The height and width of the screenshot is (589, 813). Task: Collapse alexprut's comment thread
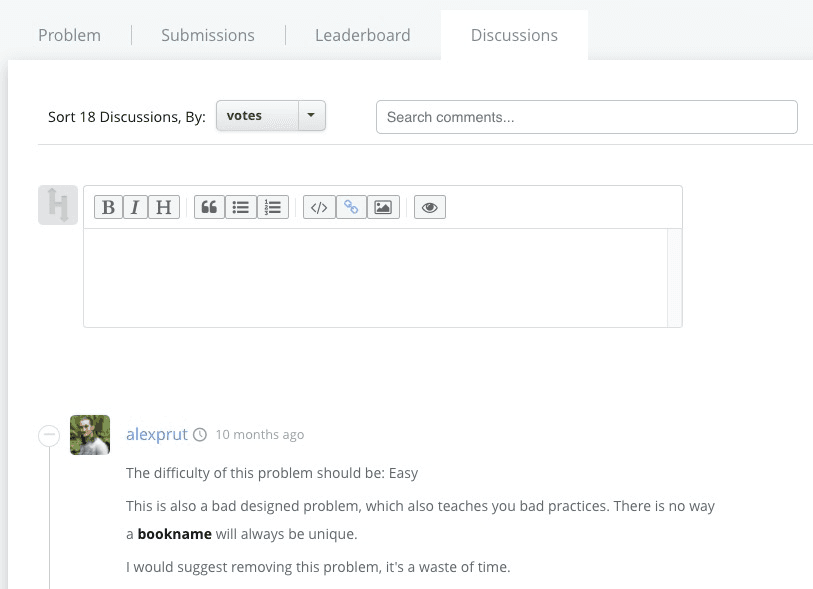click(x=49, y=435)
